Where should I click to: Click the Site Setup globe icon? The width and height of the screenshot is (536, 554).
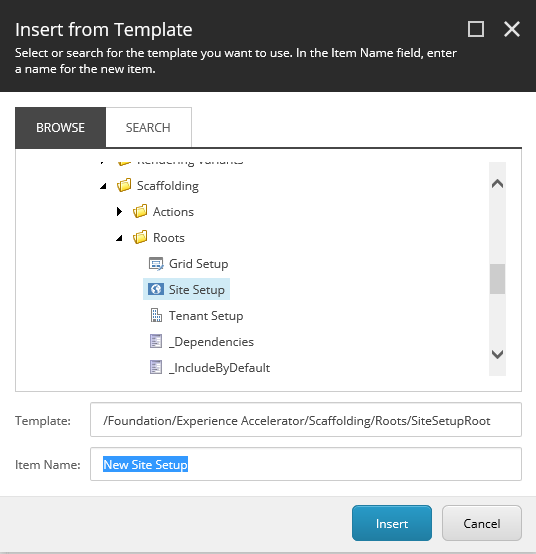[155, 289]
